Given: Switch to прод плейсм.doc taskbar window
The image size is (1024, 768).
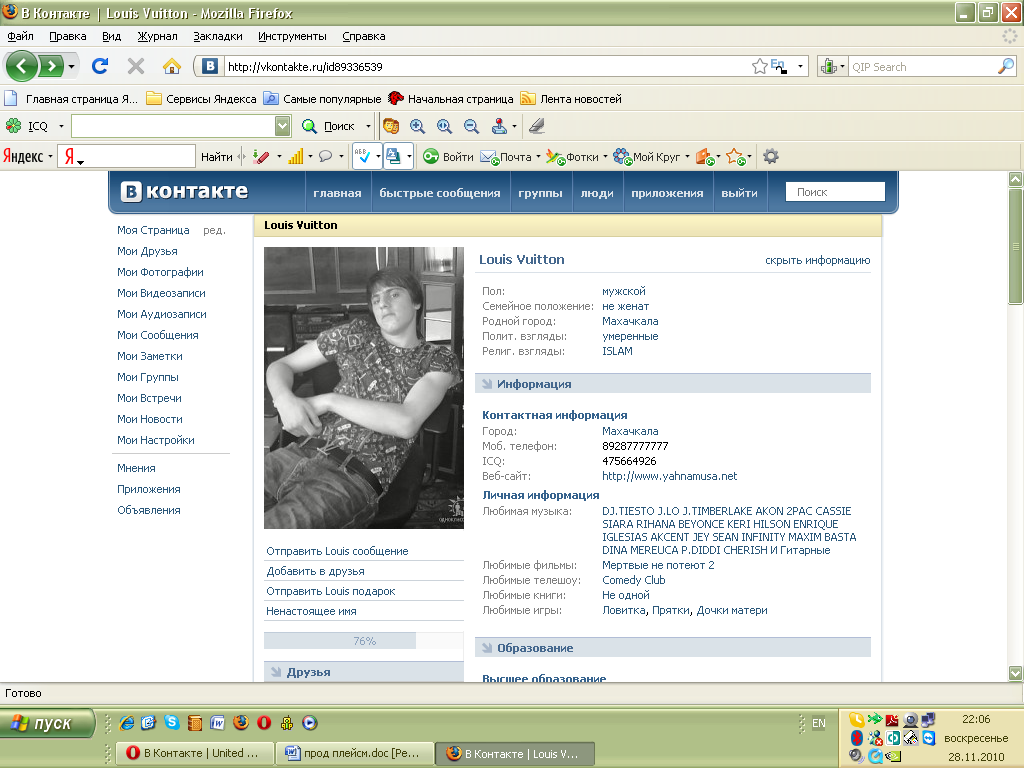Looking at the screenshot, I should click(x=355, y=753).
